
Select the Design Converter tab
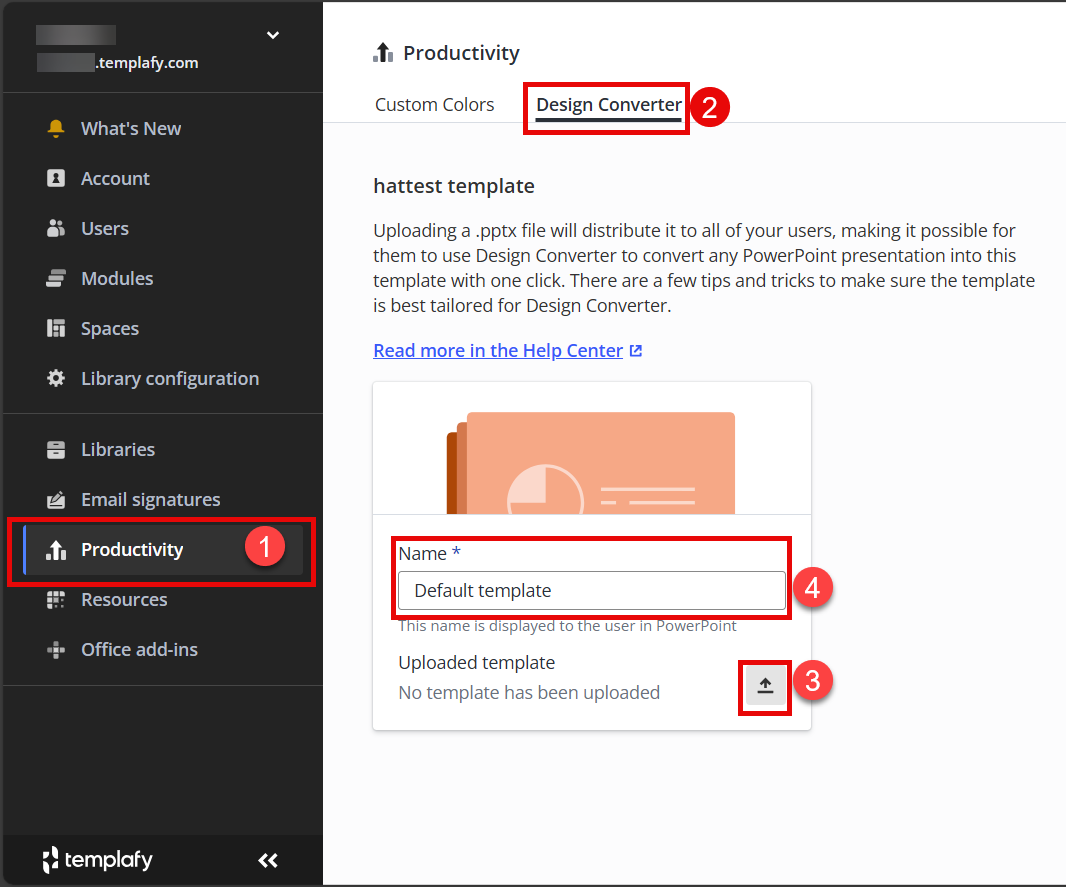608,105
